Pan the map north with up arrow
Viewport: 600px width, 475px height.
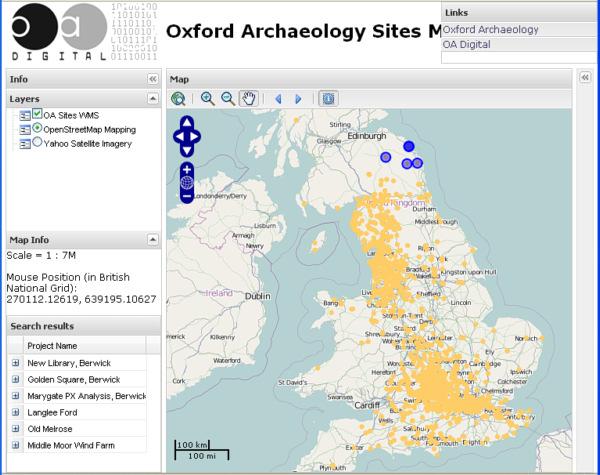pos(187,122)
